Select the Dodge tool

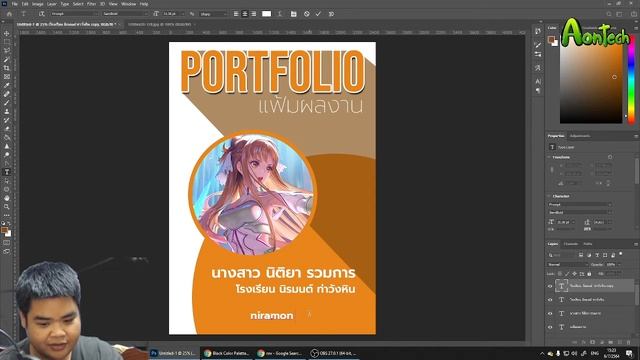point(7,155)
